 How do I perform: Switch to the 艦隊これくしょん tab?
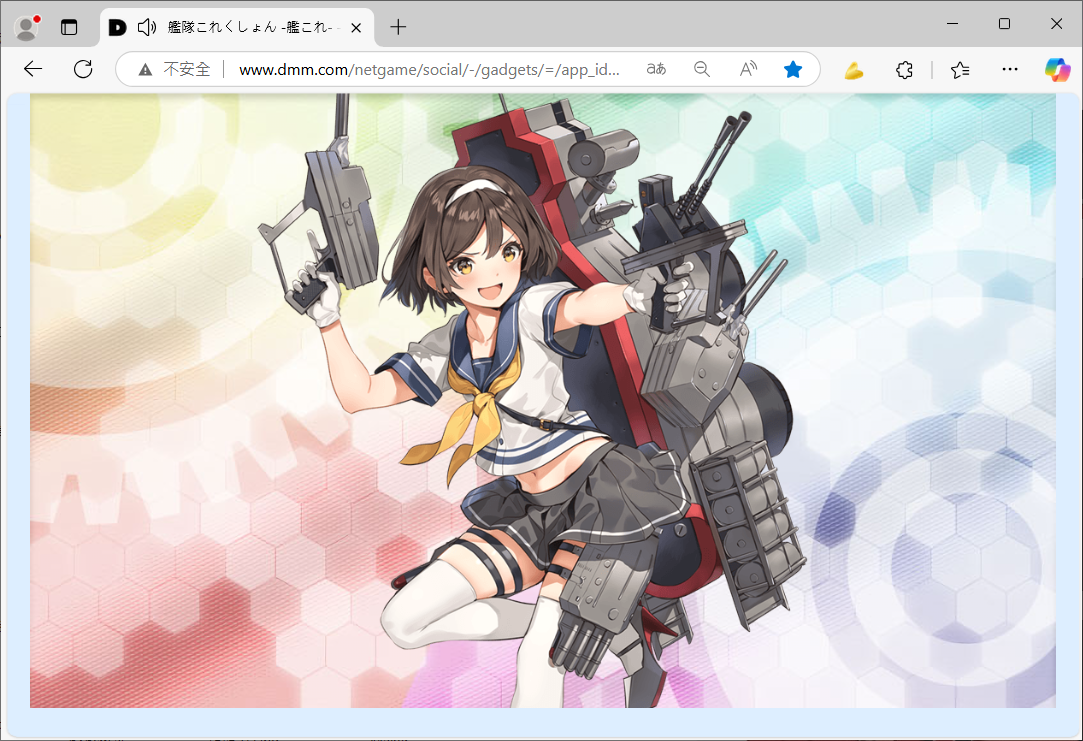coord(238,28)
